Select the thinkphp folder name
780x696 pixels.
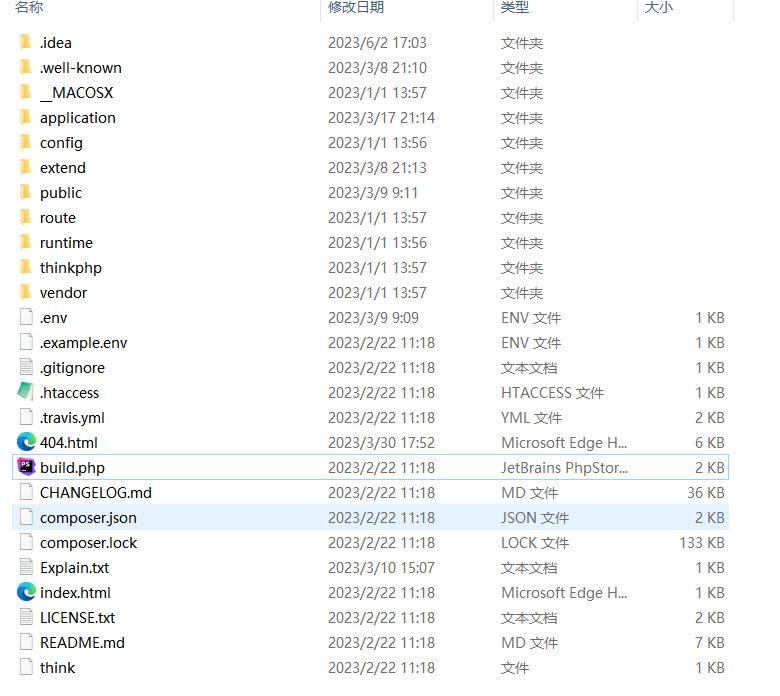coord(71,268)
